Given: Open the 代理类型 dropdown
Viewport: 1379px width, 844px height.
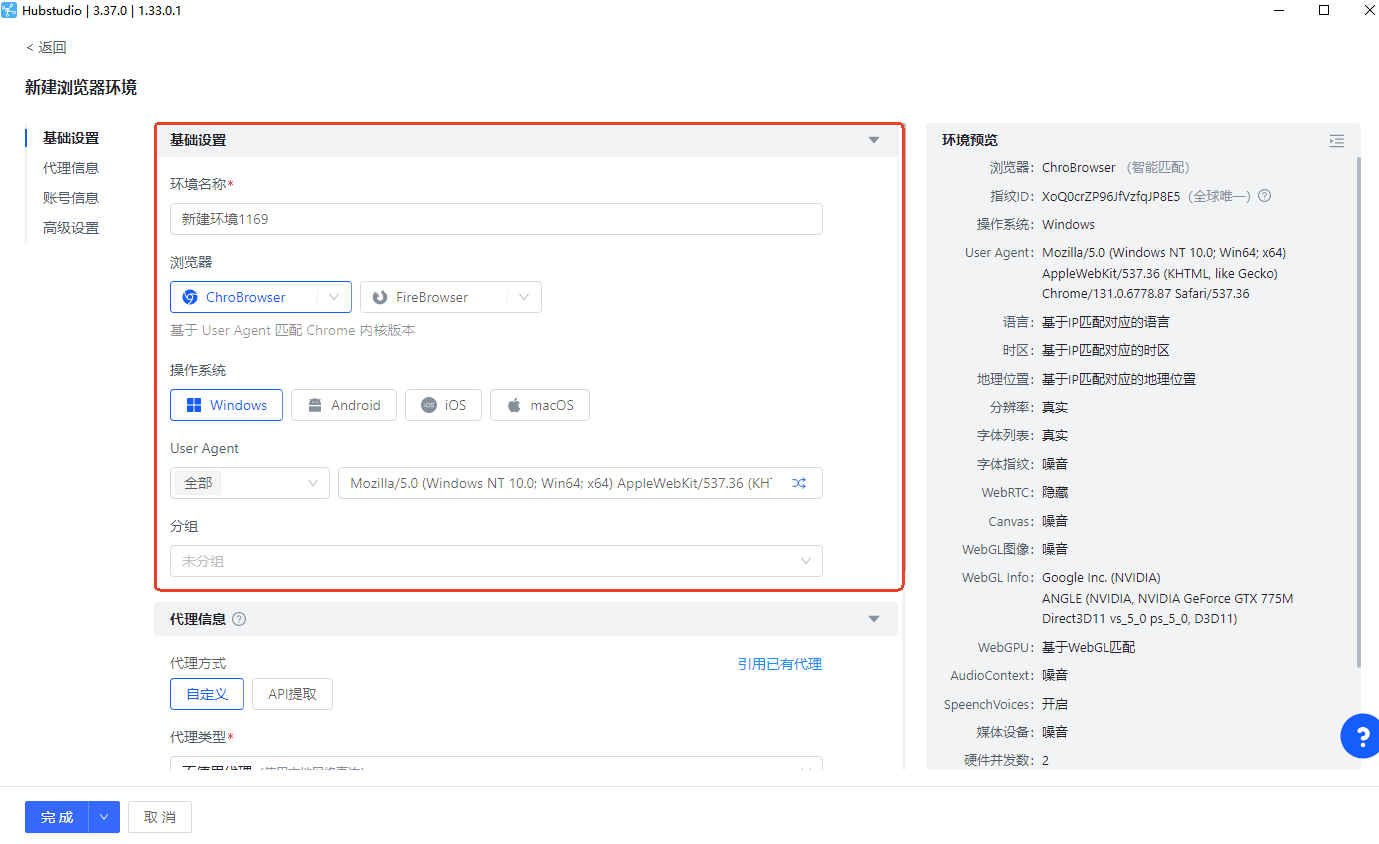Looking at the screenshot, I should point(496,763).
